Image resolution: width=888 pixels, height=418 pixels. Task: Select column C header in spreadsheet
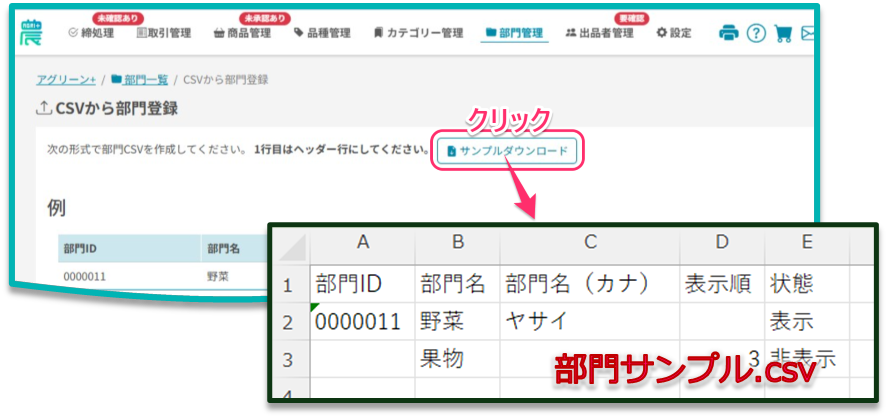[x=590, y=241]
